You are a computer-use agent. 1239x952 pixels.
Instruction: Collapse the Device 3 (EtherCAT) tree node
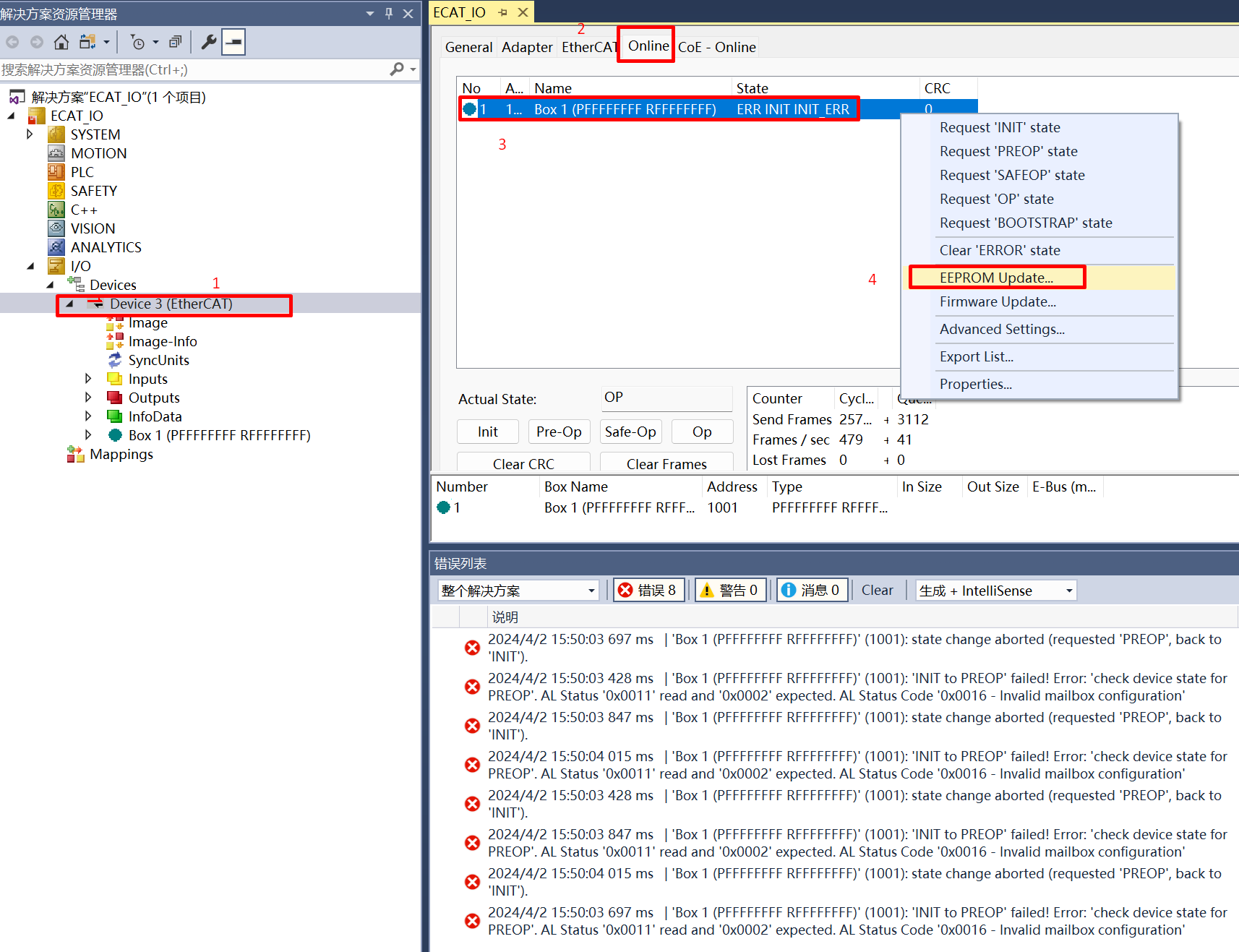pyautogui.click(x=69, y=304)
